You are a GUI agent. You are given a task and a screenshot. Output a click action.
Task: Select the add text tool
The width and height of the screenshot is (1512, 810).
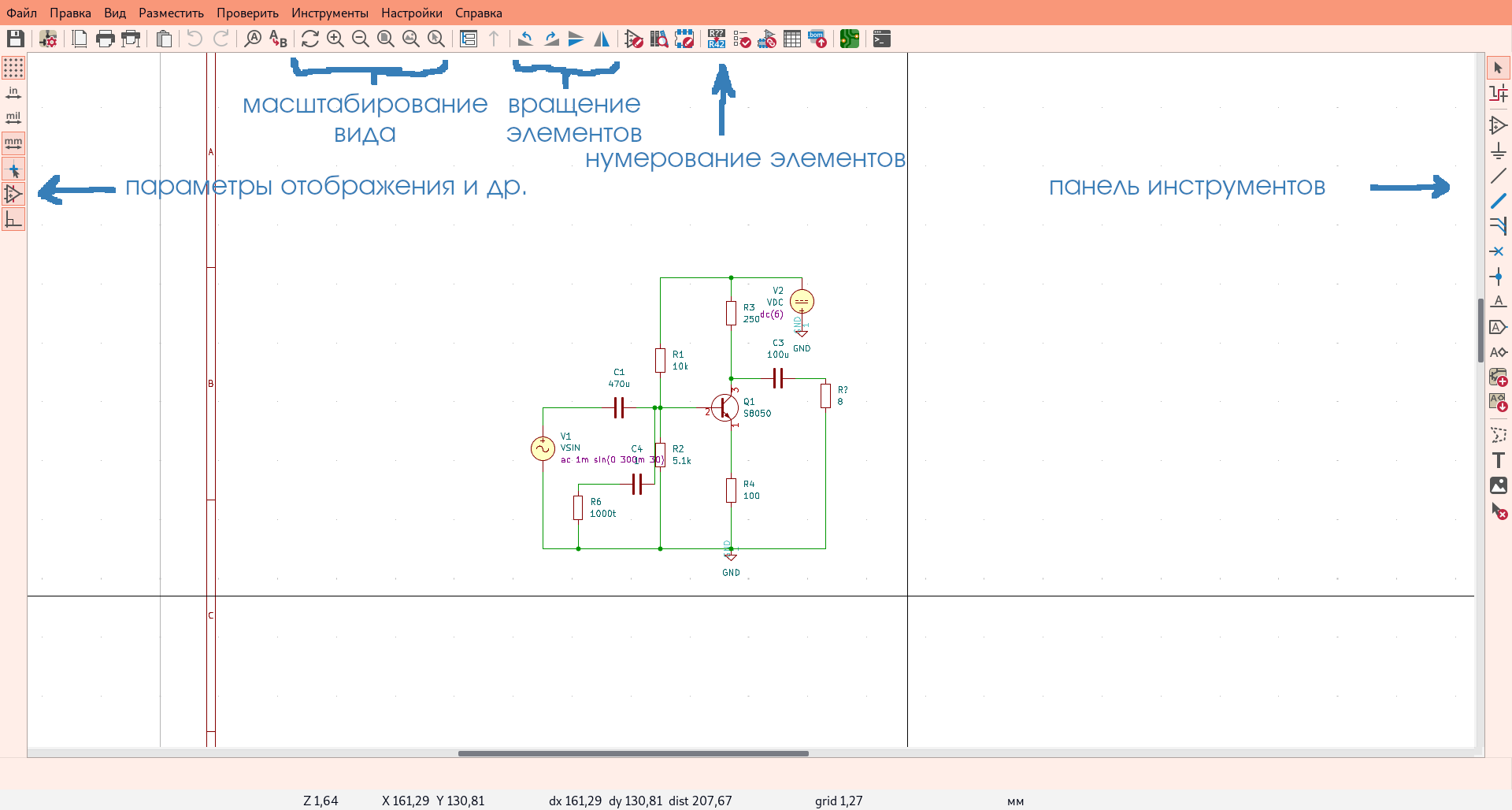tap(1499, 460)
